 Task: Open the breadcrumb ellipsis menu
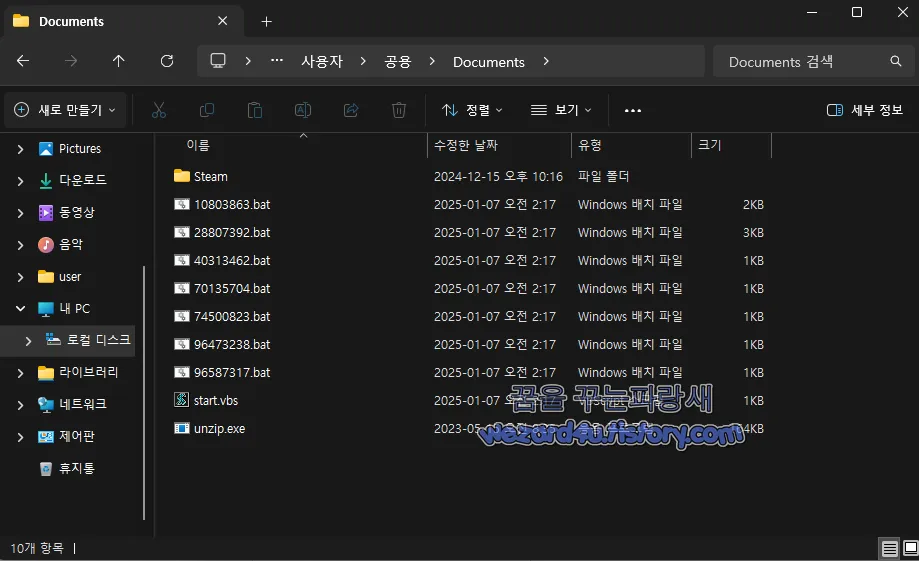click(x=277, y=60)
